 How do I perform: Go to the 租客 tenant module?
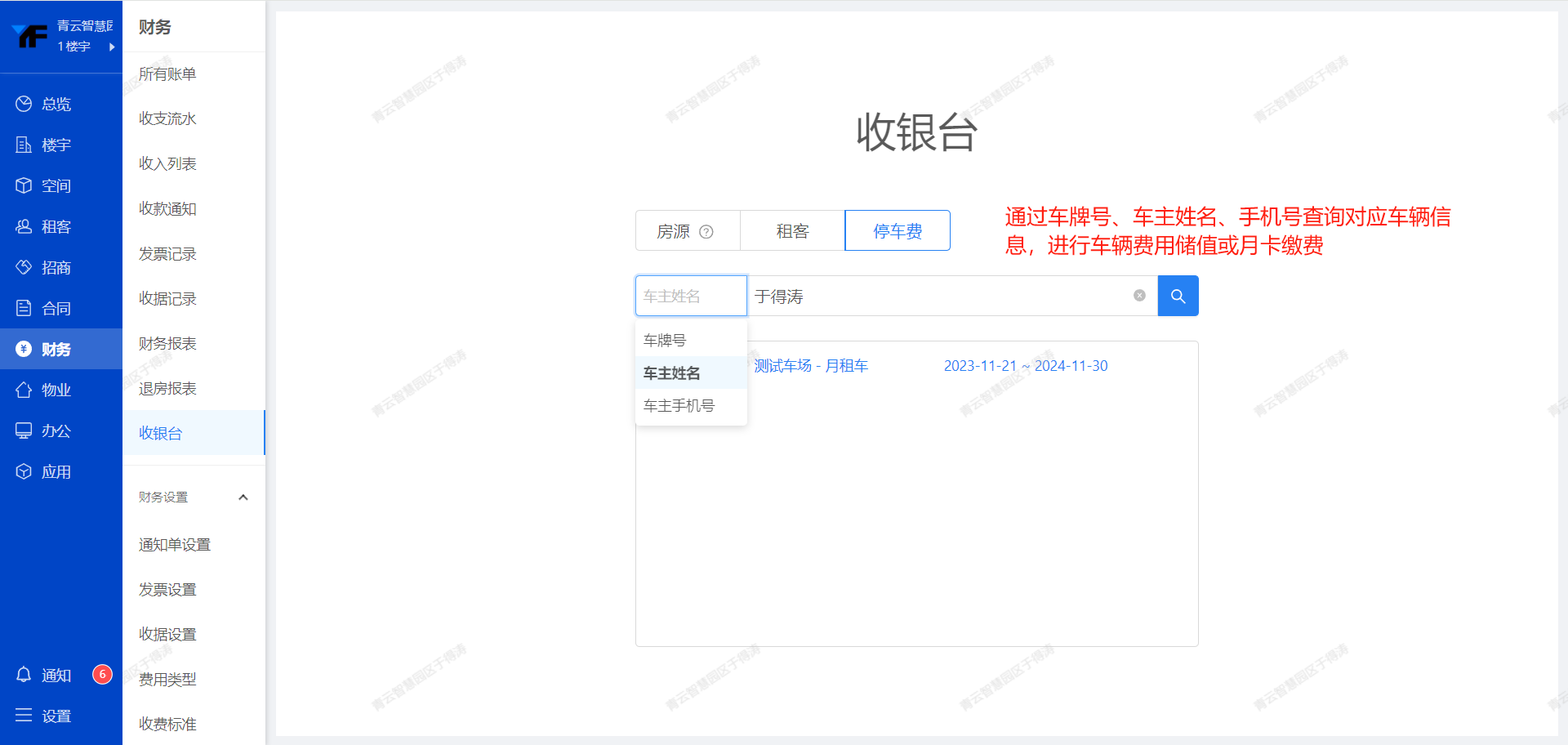point(56,226)
